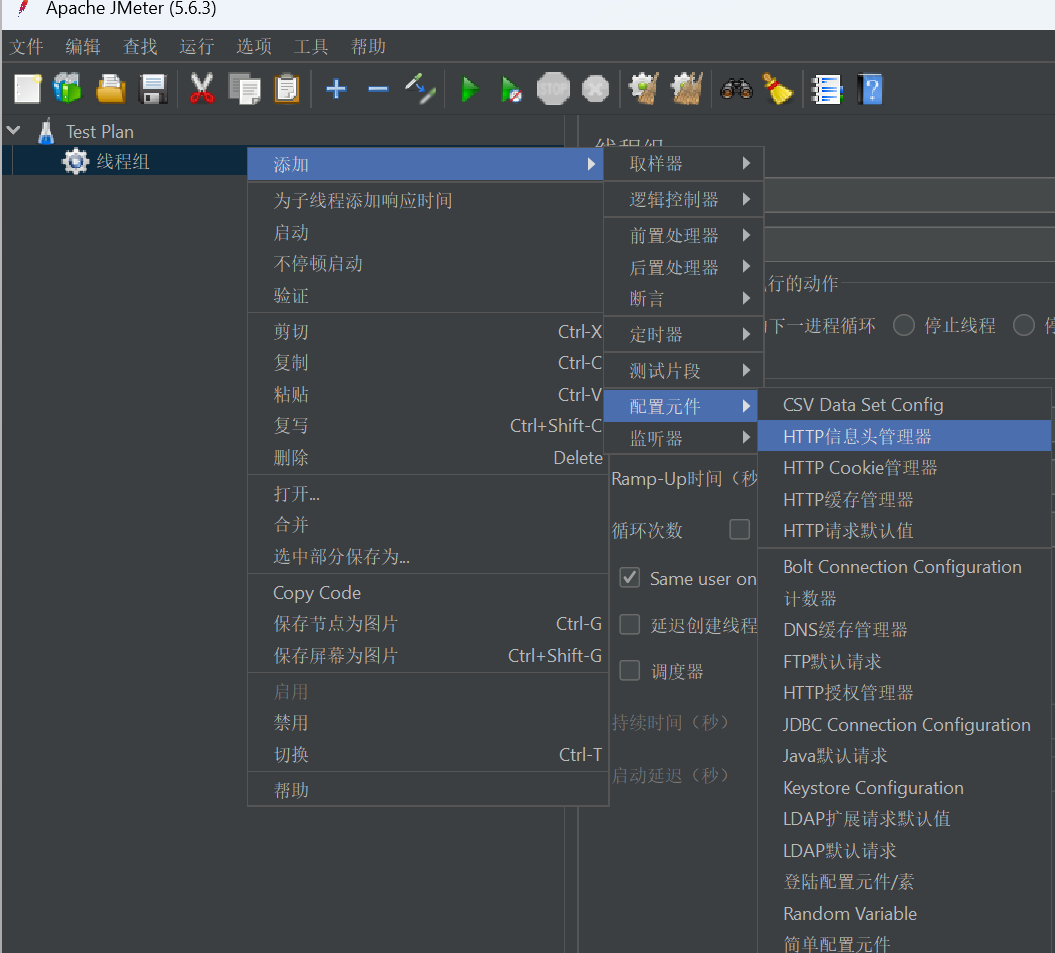
Task: Toggle the 循环次数 checkbox
Action: click(x=739, y=529)
